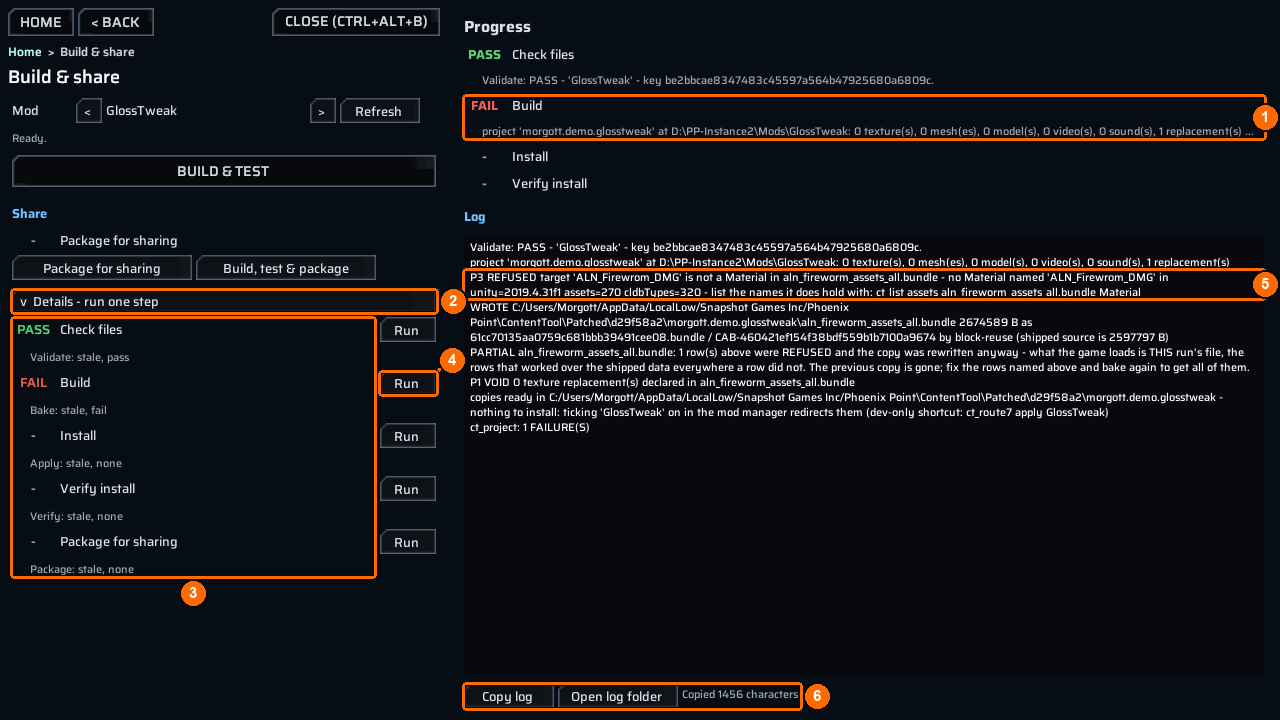Click Build, test & package button
Viewport: 1280px width, 720px height.
pyautogui.click(x=286, y=268)
